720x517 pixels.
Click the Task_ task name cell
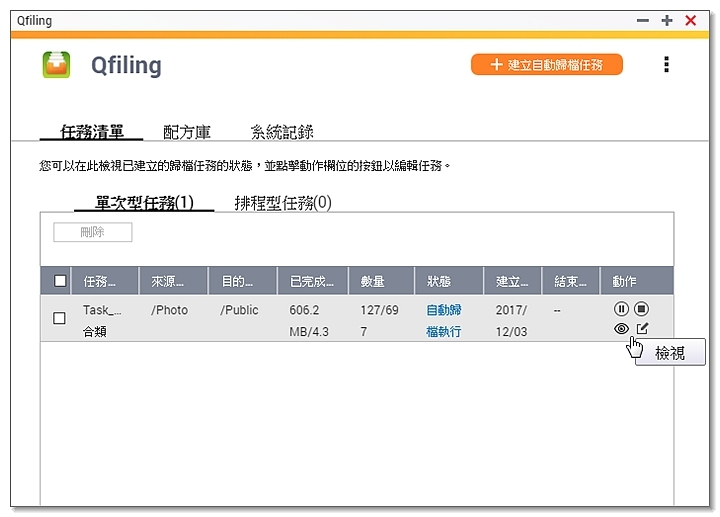point(102,320)
